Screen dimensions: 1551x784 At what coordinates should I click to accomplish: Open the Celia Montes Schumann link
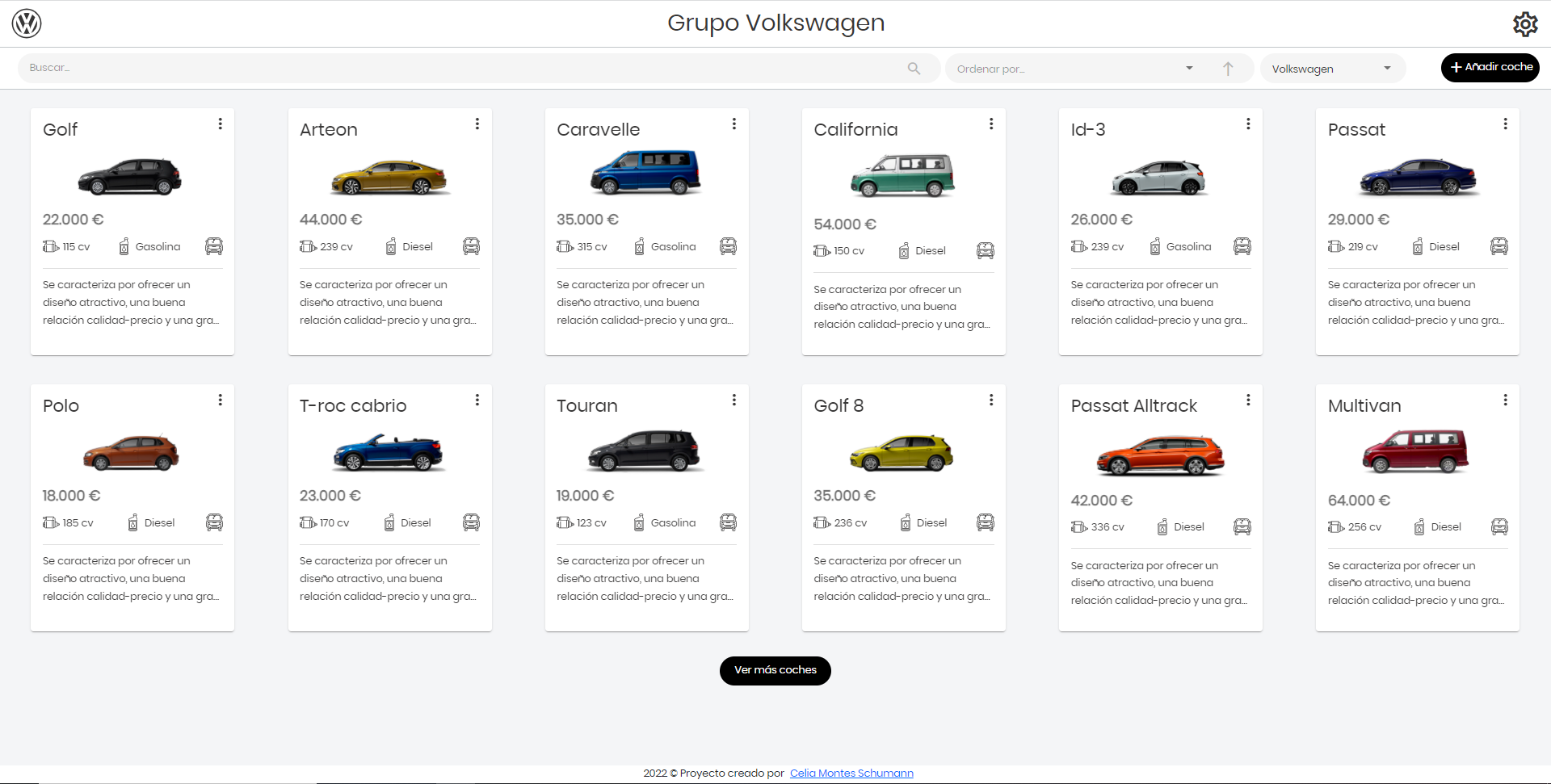point(851,773)
